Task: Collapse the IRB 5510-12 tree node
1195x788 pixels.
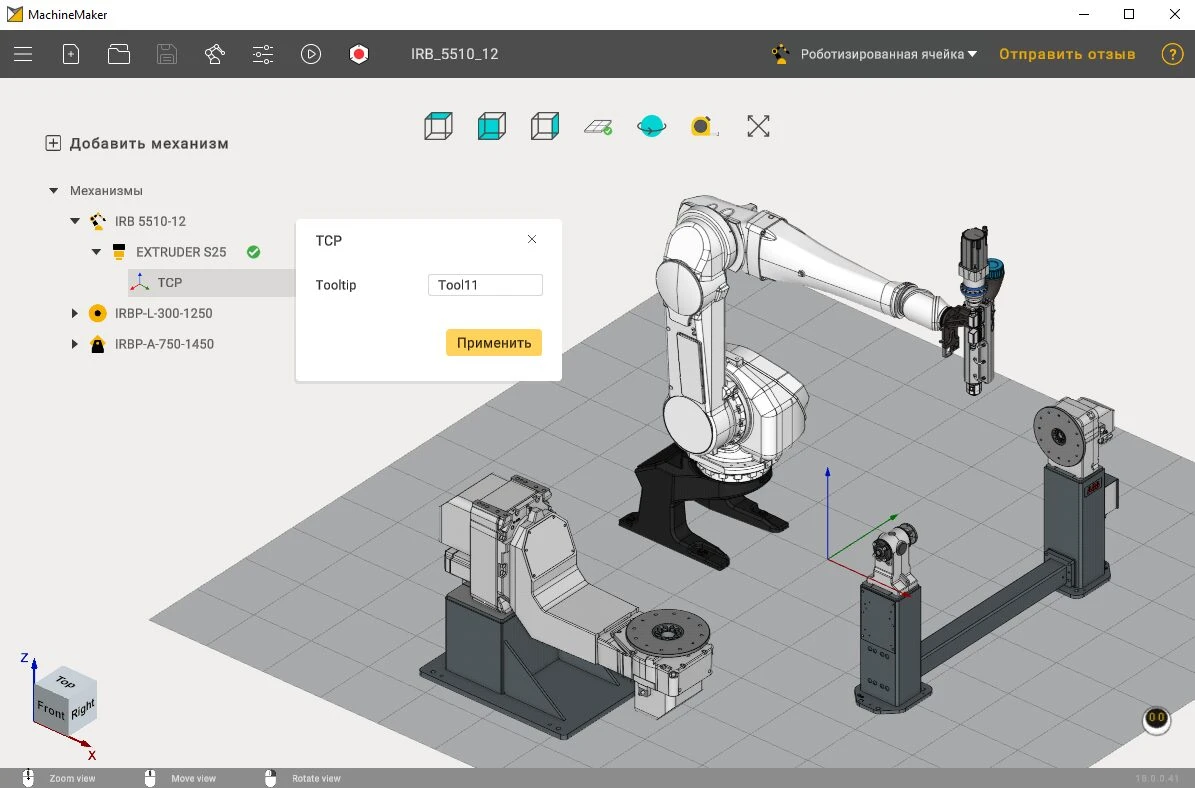Action: point(75,221)
